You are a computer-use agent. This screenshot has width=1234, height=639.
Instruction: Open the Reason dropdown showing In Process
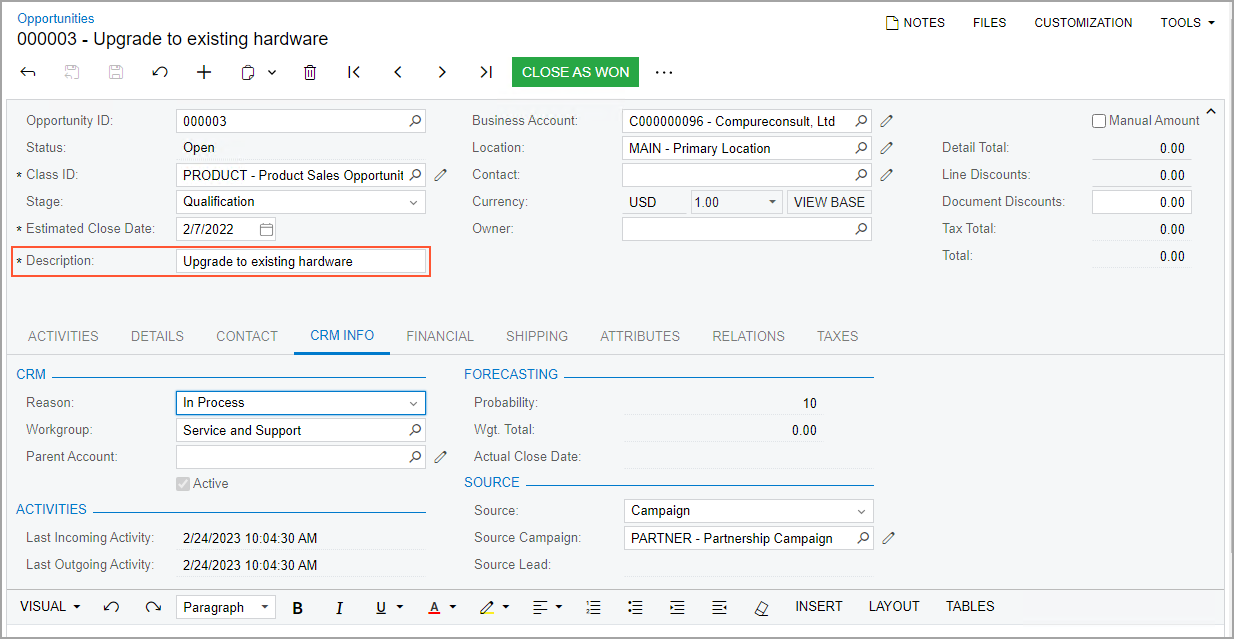(414, 403)
